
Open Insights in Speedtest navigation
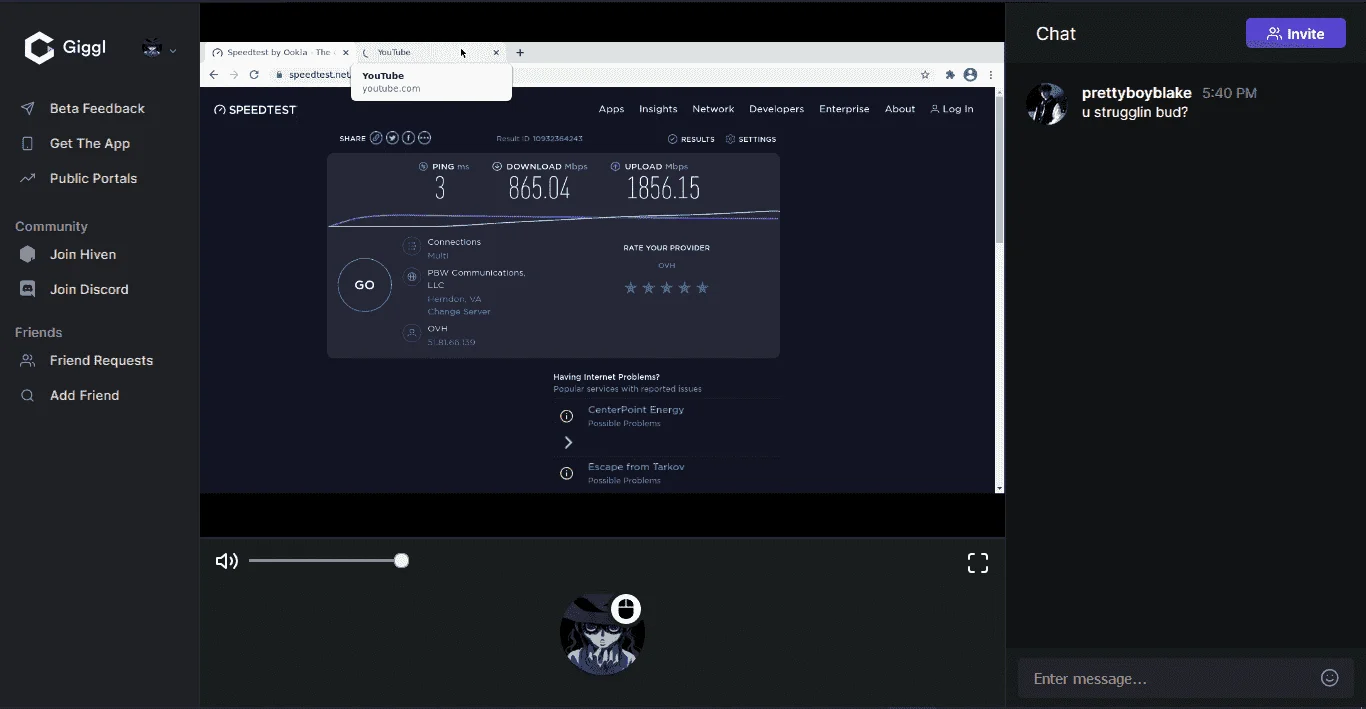pyautogui.click(x=658, y=109)
